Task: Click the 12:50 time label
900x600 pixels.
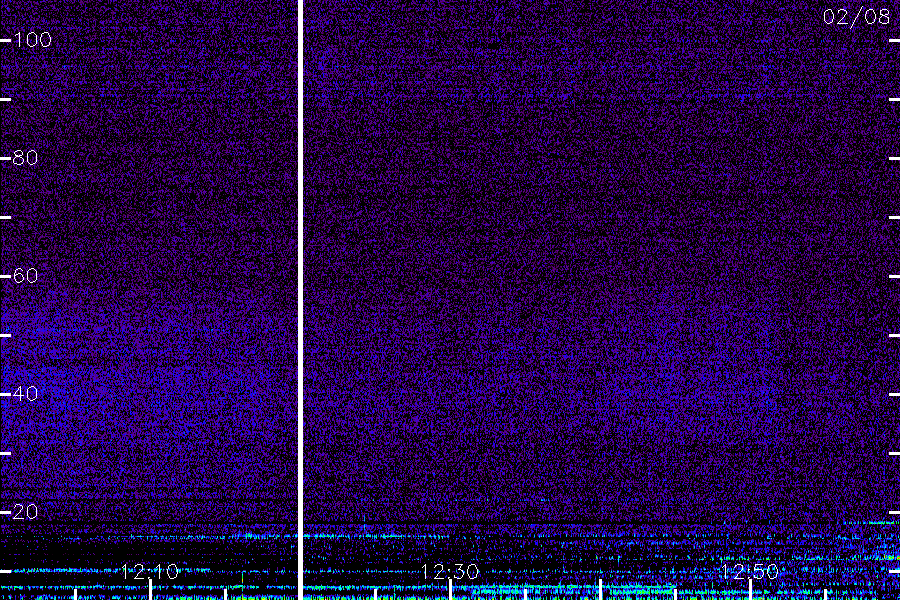Action: point(749,571)
